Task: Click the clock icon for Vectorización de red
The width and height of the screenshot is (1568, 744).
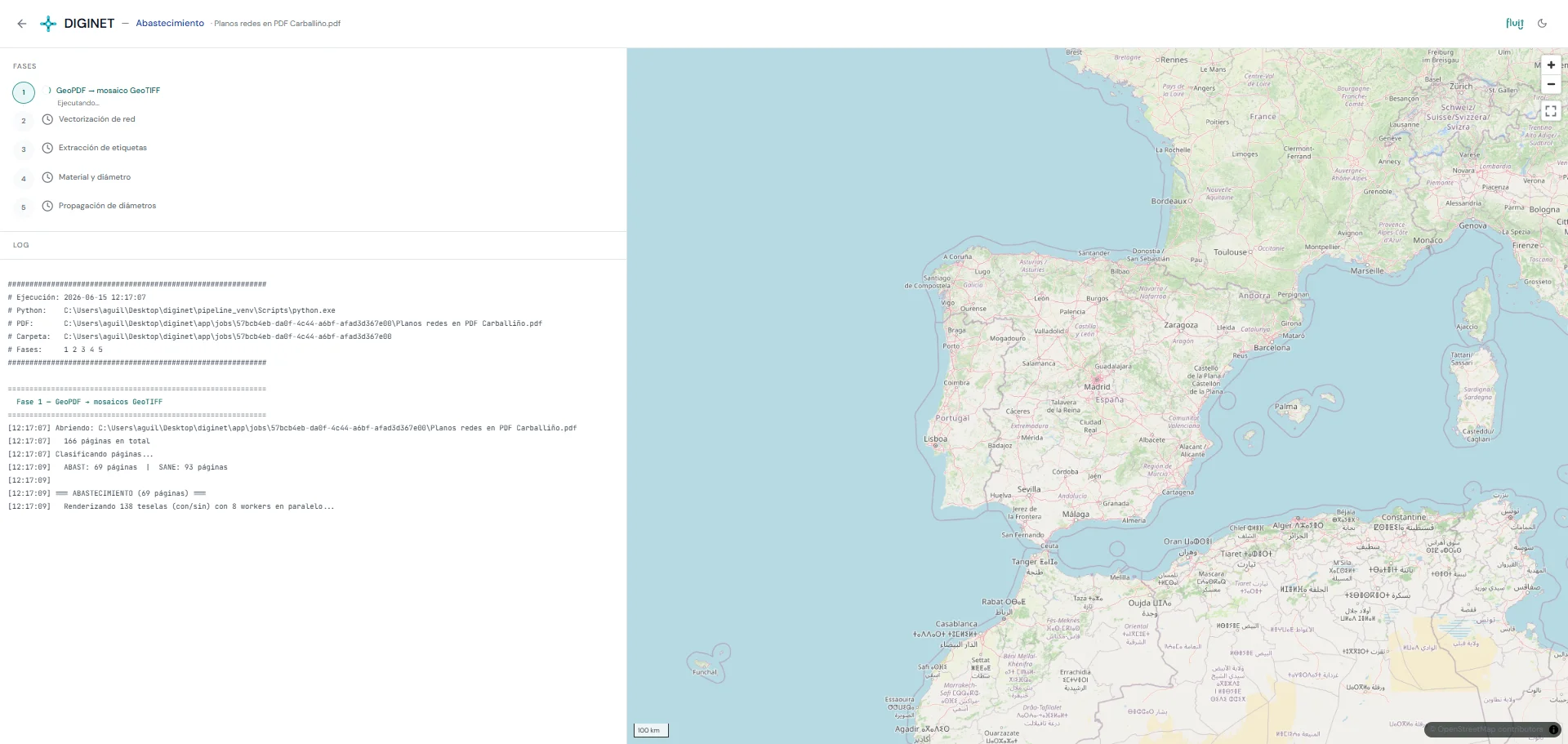Action: pyautogui.click(x=47, y=119)
